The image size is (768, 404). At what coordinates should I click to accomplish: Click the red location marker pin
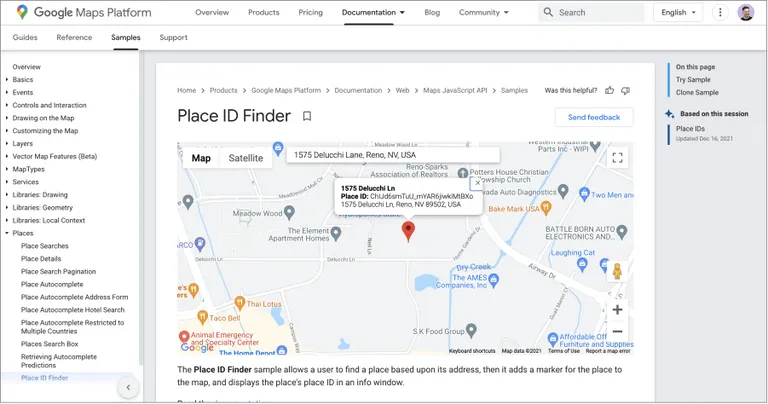click(408, 231)
